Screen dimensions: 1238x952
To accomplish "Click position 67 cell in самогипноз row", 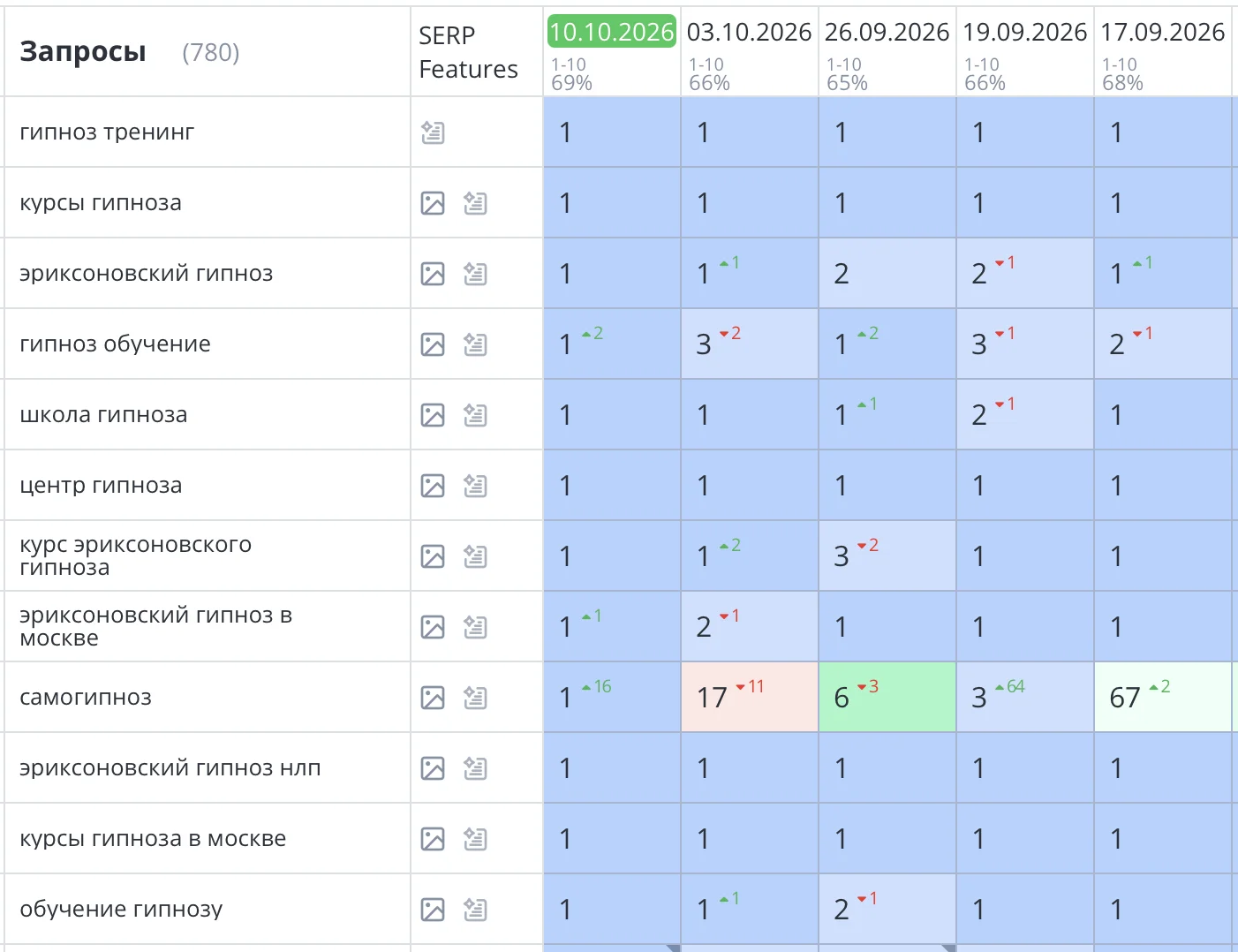I will pyautogui.click(x=1163, y=698).
